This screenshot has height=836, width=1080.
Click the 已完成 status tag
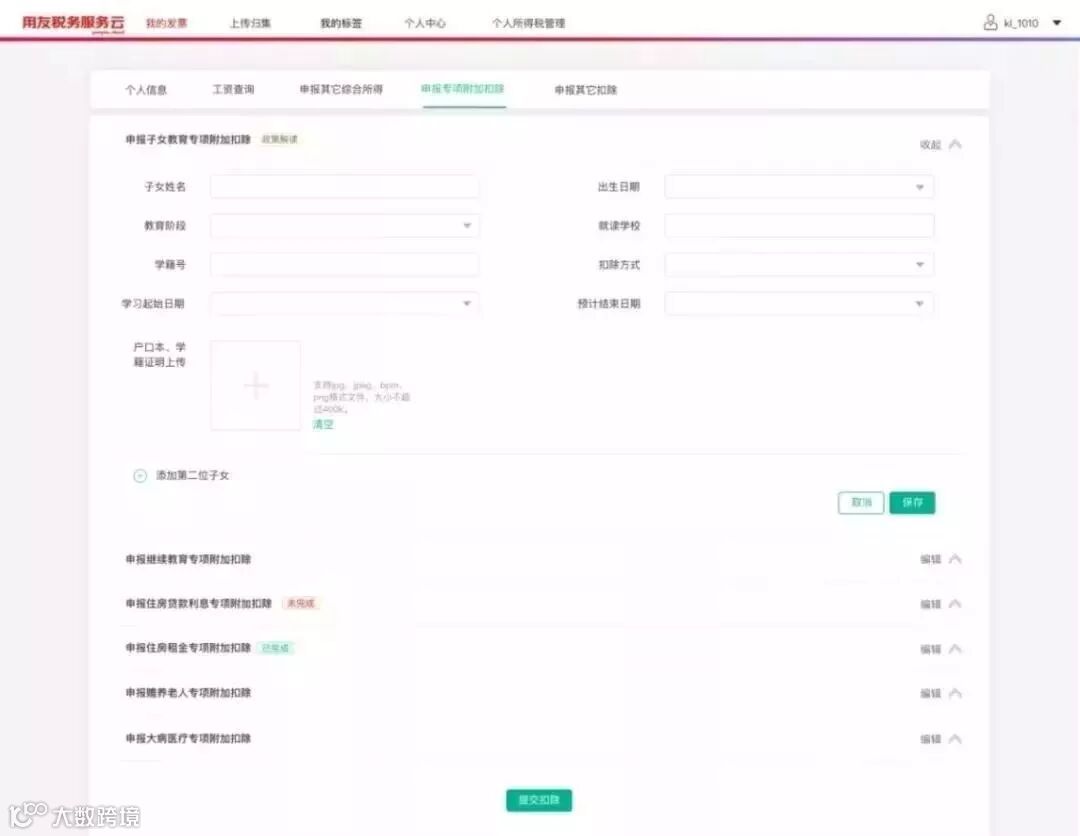pyautogui.click(x=276, y=648)
